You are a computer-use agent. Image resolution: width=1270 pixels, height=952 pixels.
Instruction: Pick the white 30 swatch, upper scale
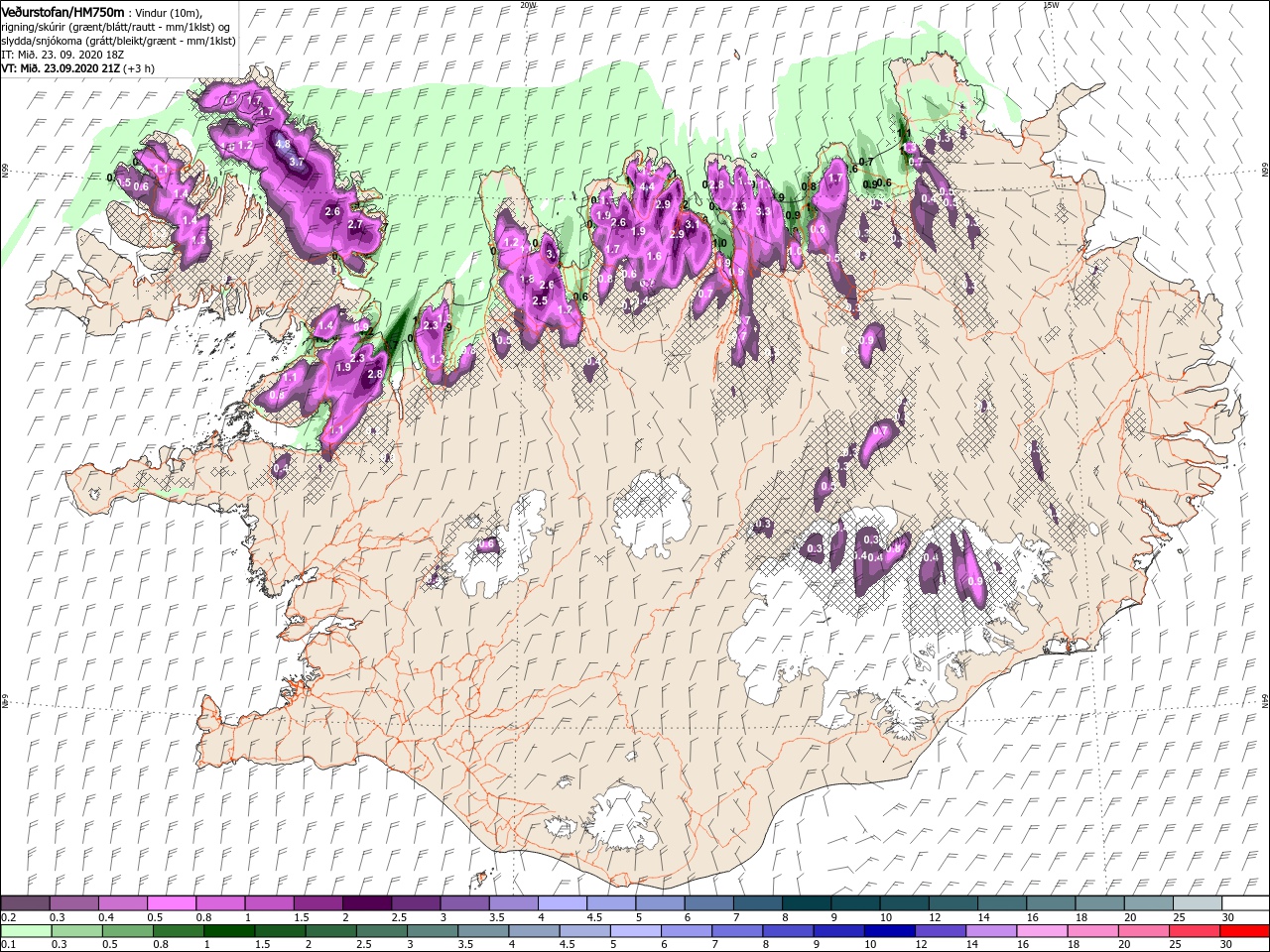pyautogui.click(x=1245, y=903)
